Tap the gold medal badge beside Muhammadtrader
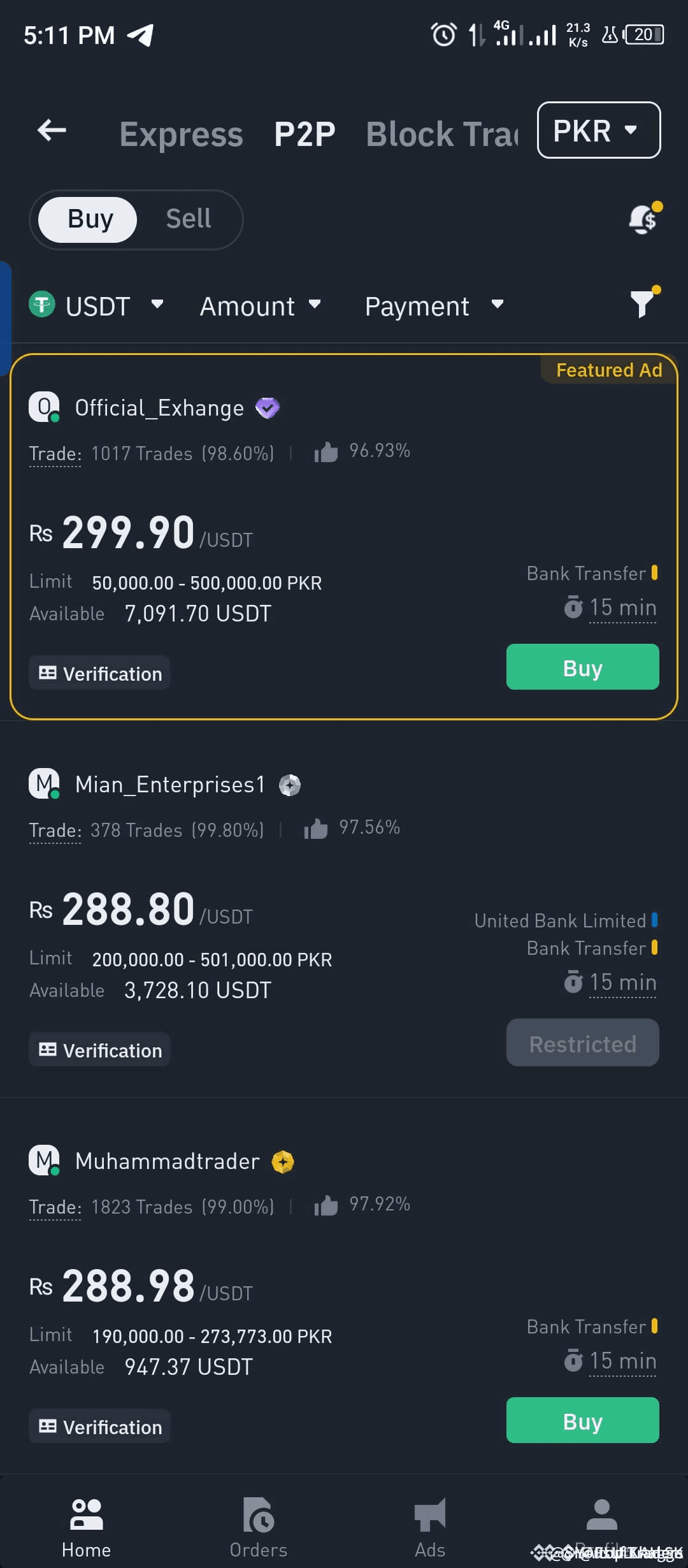 pos(283,1161)
